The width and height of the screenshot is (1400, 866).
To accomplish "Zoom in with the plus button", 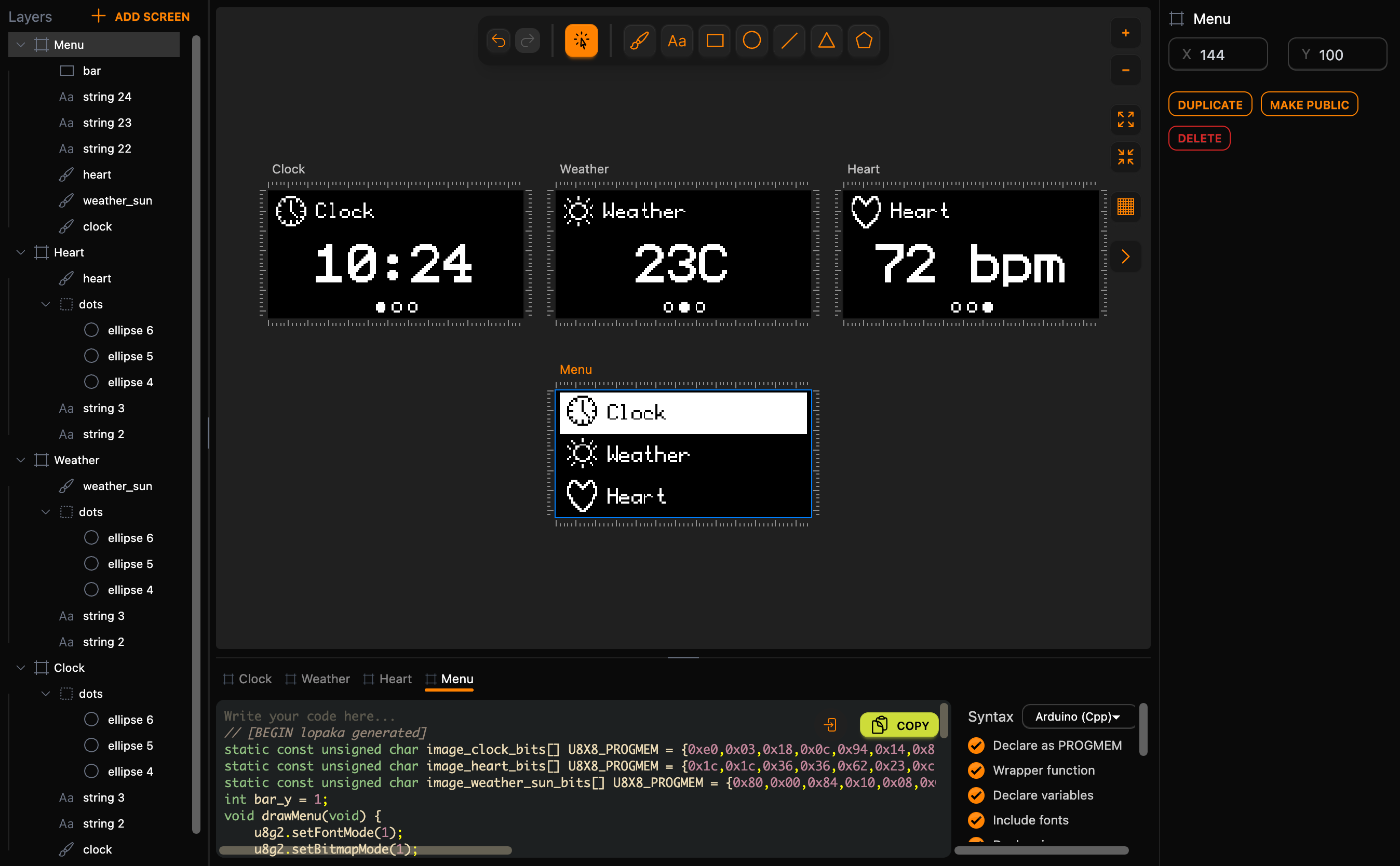I will pyautogui.click(x=1125, y=33).
